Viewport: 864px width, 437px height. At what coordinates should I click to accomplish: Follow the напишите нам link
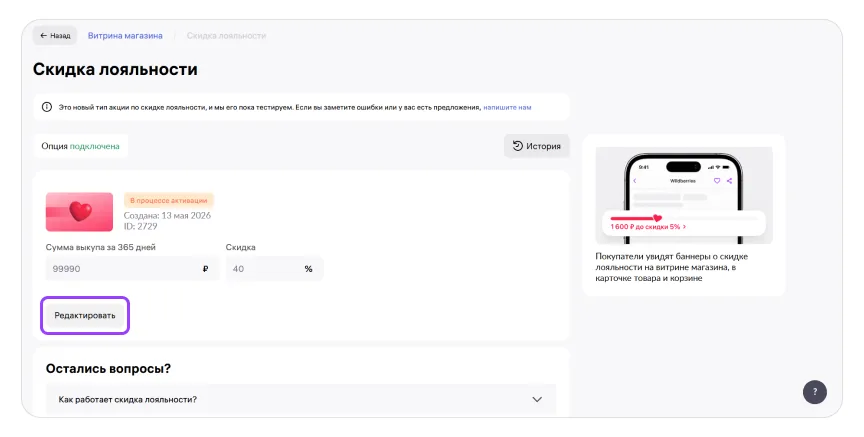(x=507, y=107)
